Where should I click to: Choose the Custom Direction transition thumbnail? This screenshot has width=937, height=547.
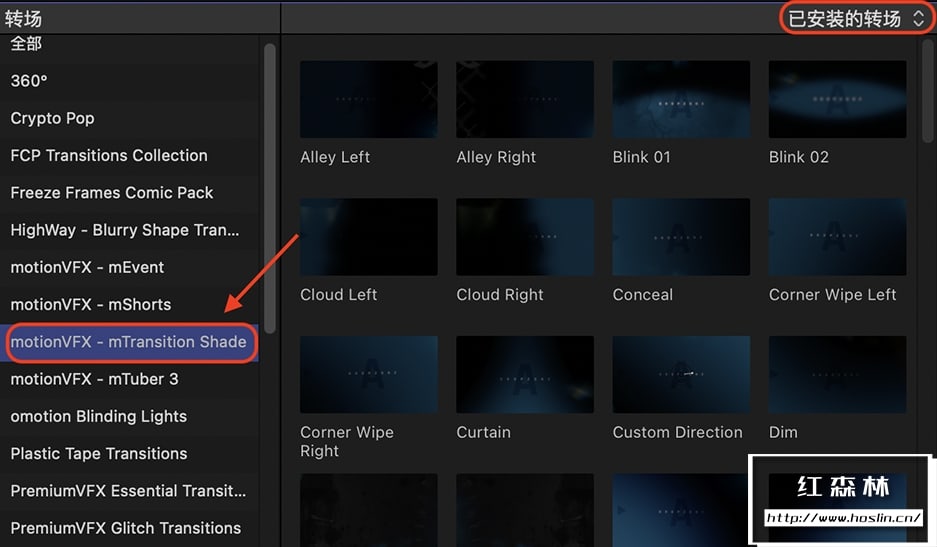681,374
